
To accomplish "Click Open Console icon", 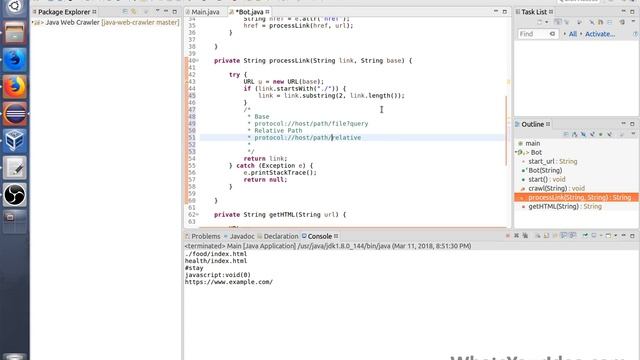I will click(608, 236).
